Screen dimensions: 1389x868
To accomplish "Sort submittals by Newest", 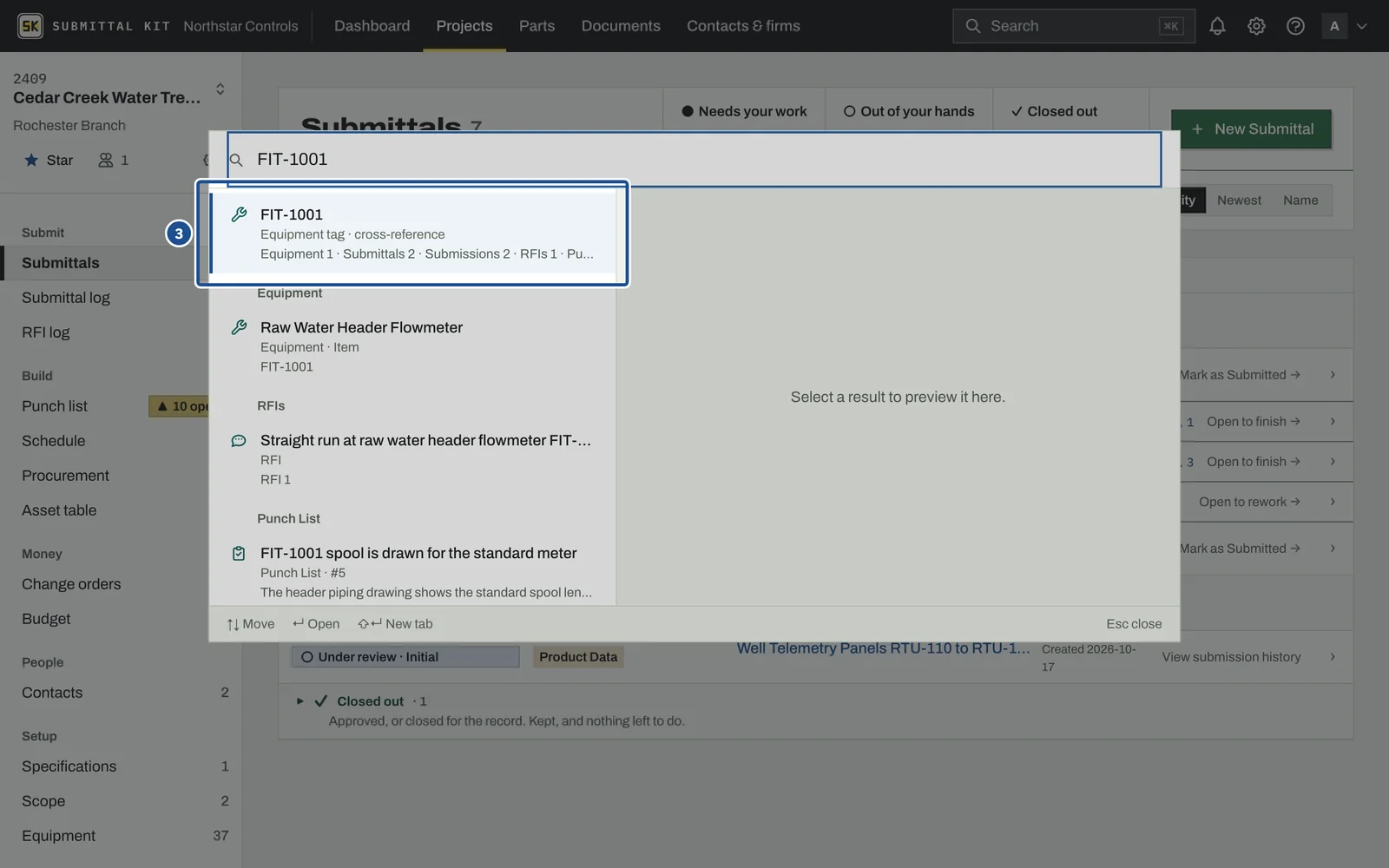I will pos(1239,201).
